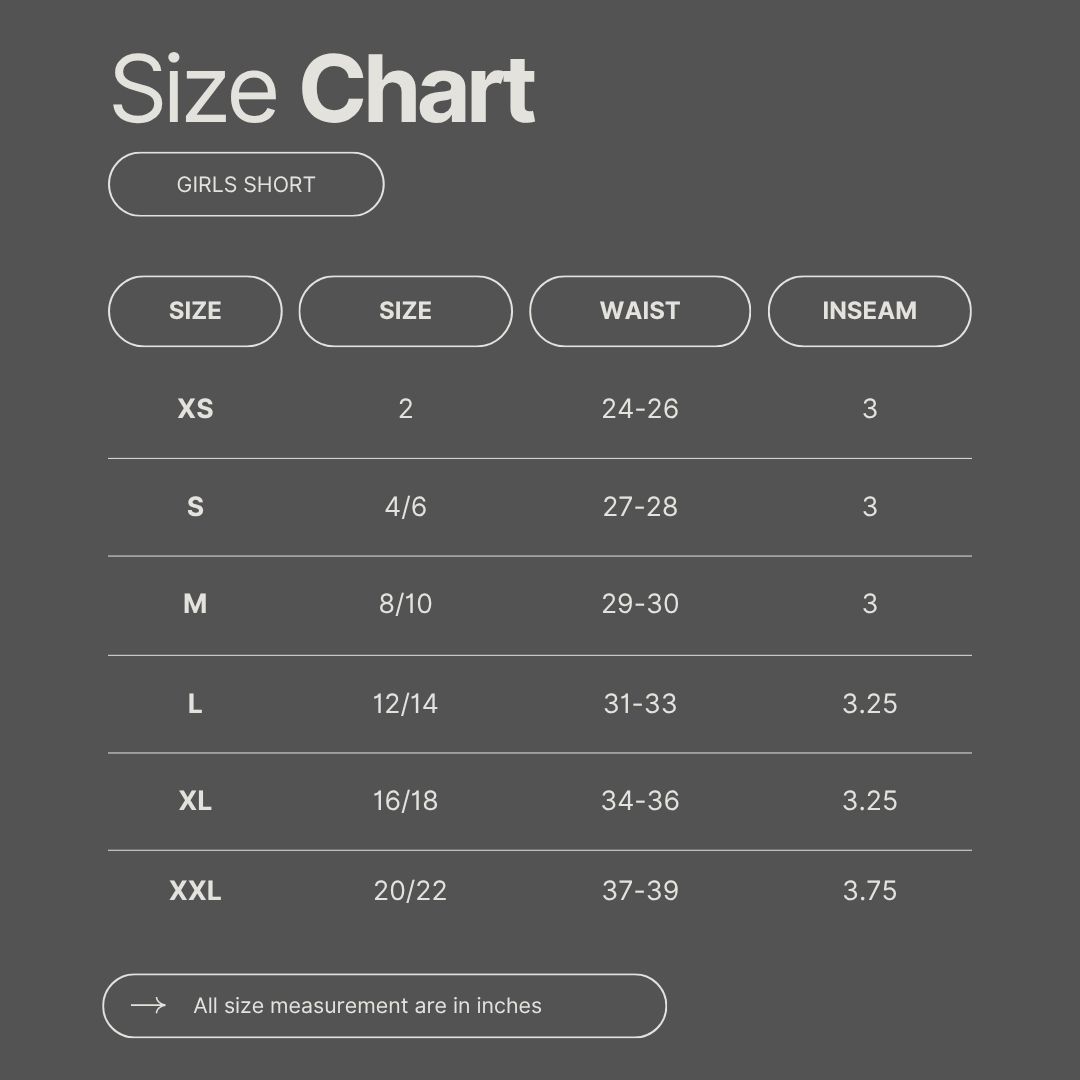
Task: Select the 3.75 inseam value
Action: coord(869,891)
